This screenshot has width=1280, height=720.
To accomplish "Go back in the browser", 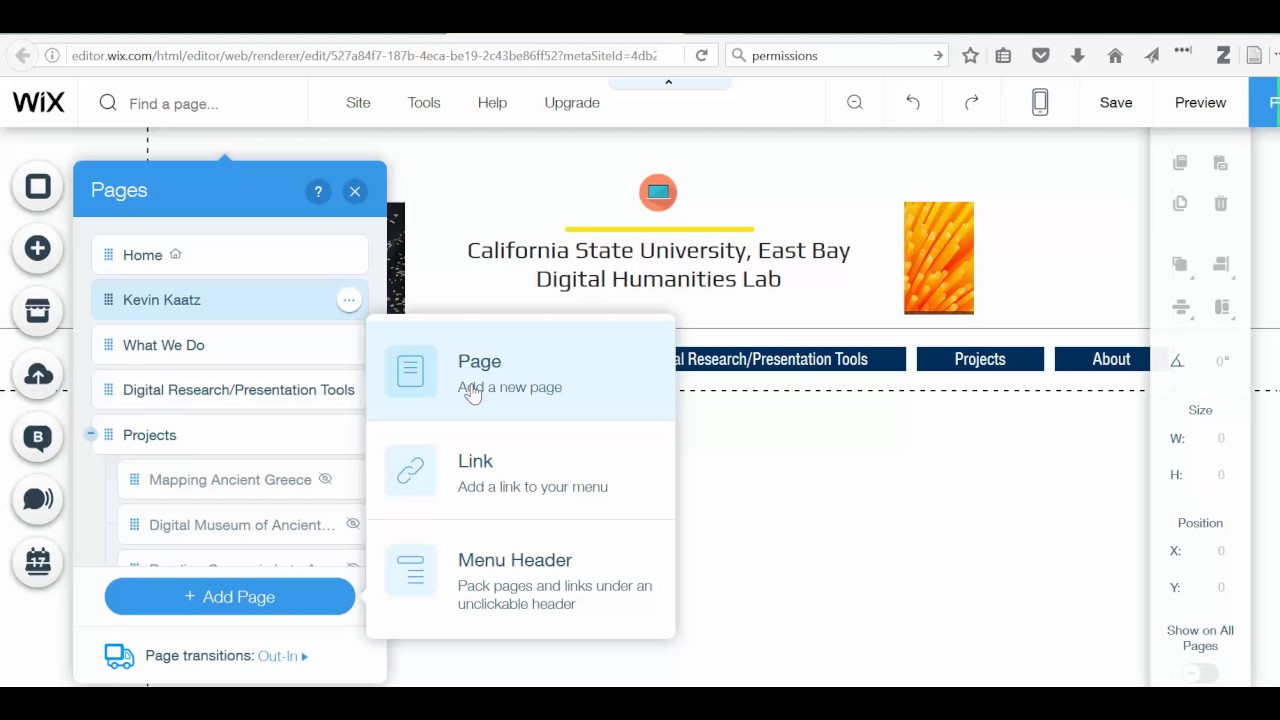I will (23, 56).
